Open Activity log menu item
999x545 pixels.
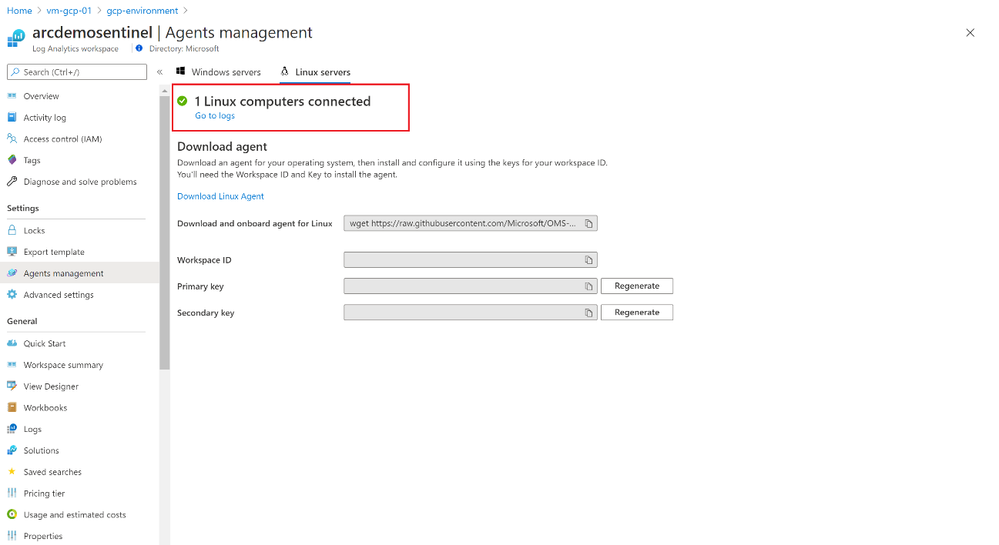tap(45, 118)
